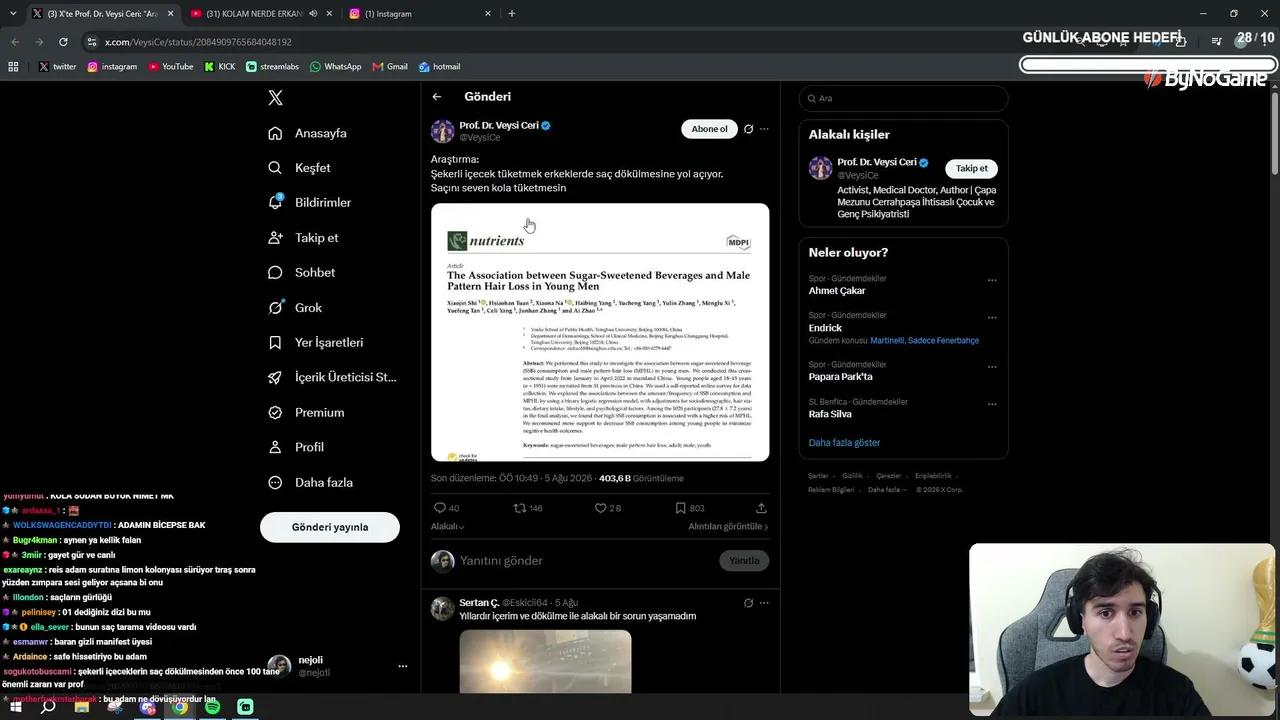1280x720 pixels.
Task: Open the Rafa Silva trend
Action: pyautogui.click(x=830, y=414)
